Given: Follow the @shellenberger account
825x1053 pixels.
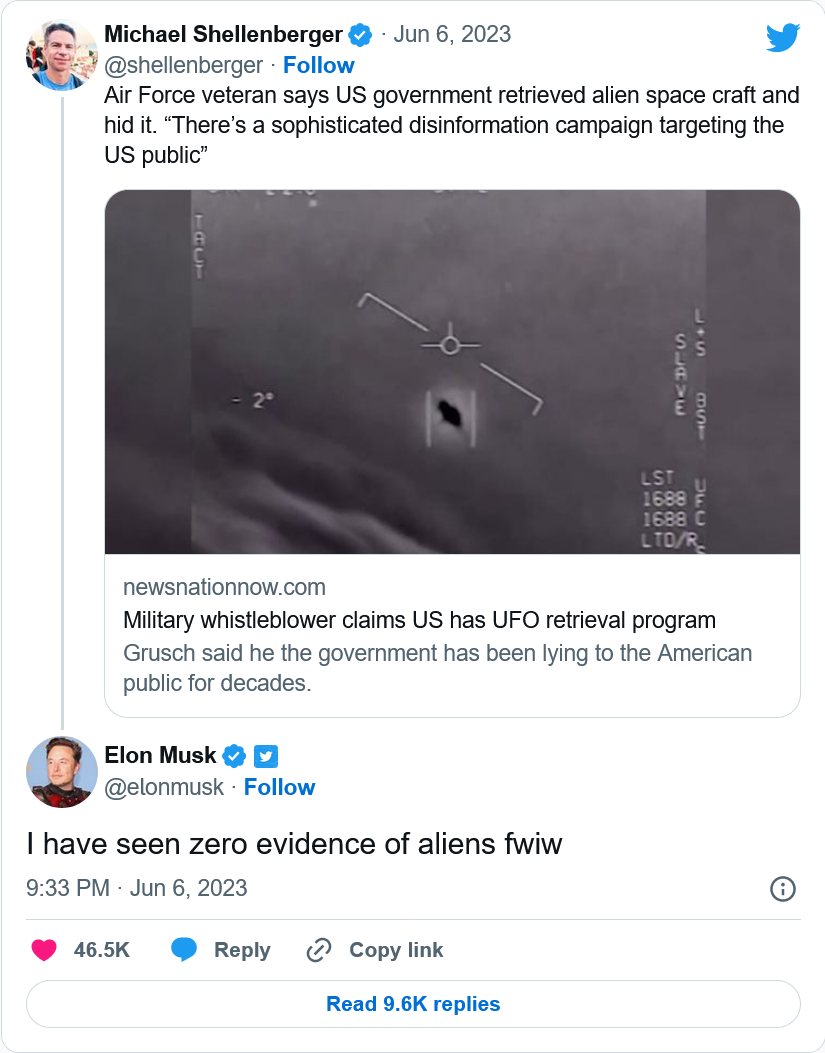Looking at the screenshot, I should [x=318, y=65].
